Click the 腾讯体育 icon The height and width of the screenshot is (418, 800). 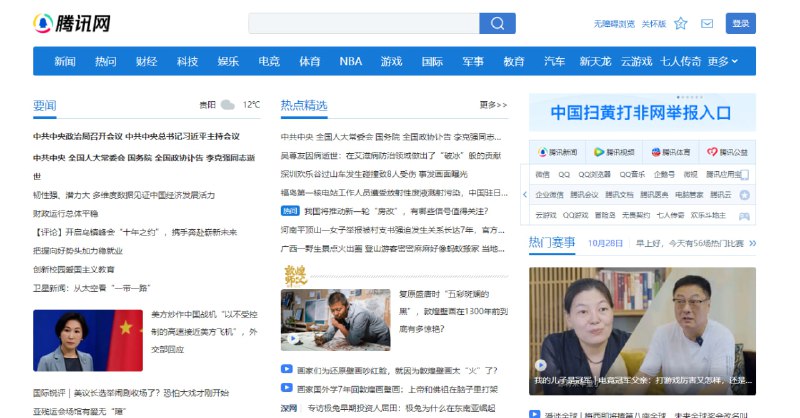coord(656,152)
